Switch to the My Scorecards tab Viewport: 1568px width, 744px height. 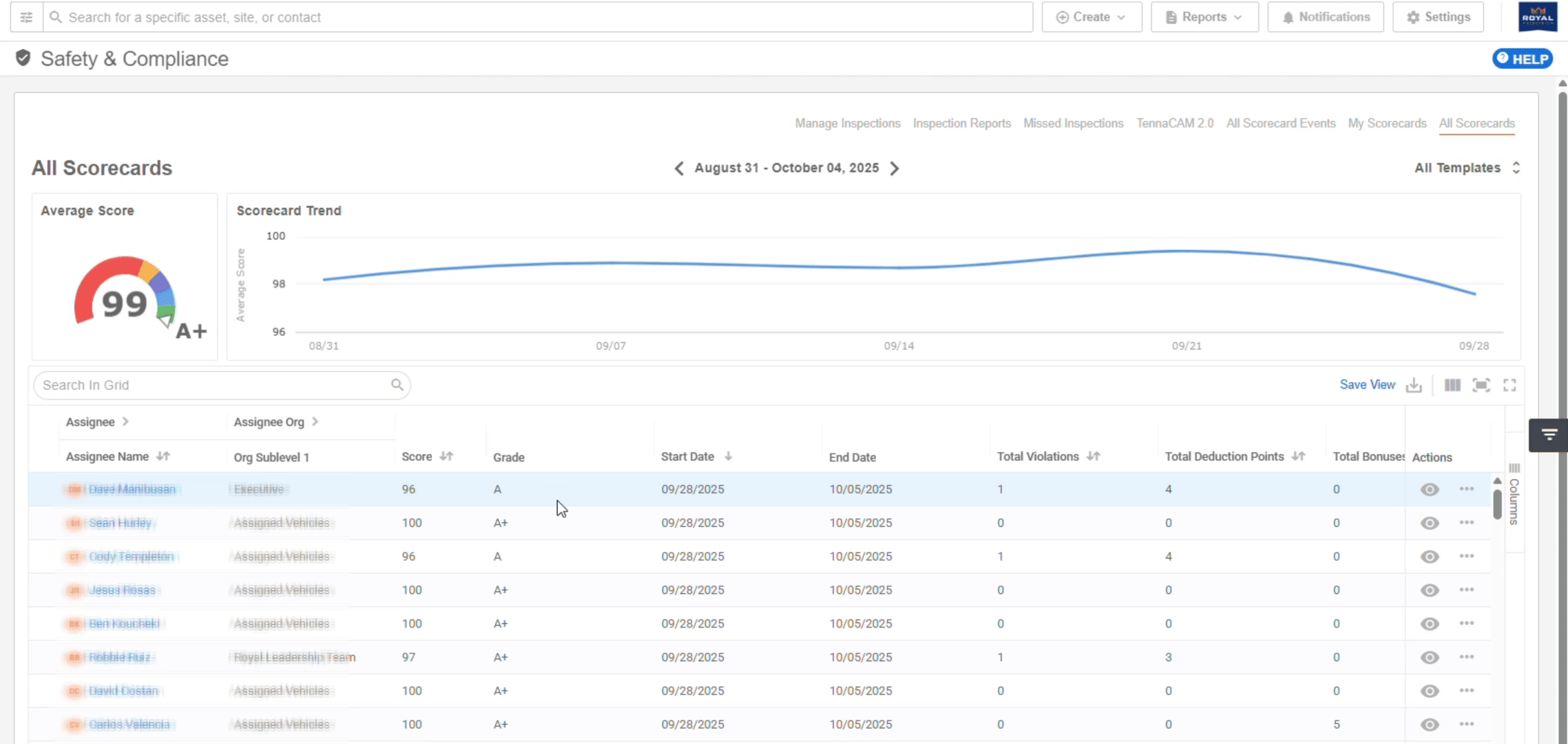1387,123
